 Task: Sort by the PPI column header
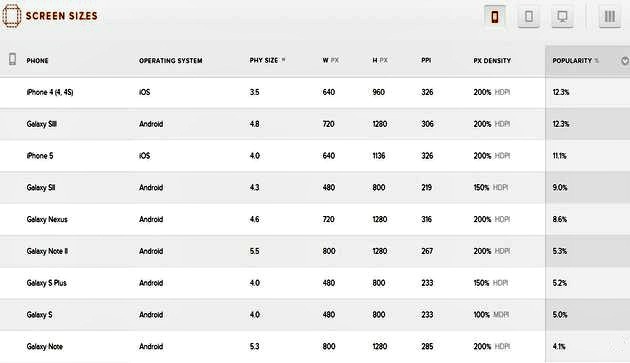tap(426, 60)
